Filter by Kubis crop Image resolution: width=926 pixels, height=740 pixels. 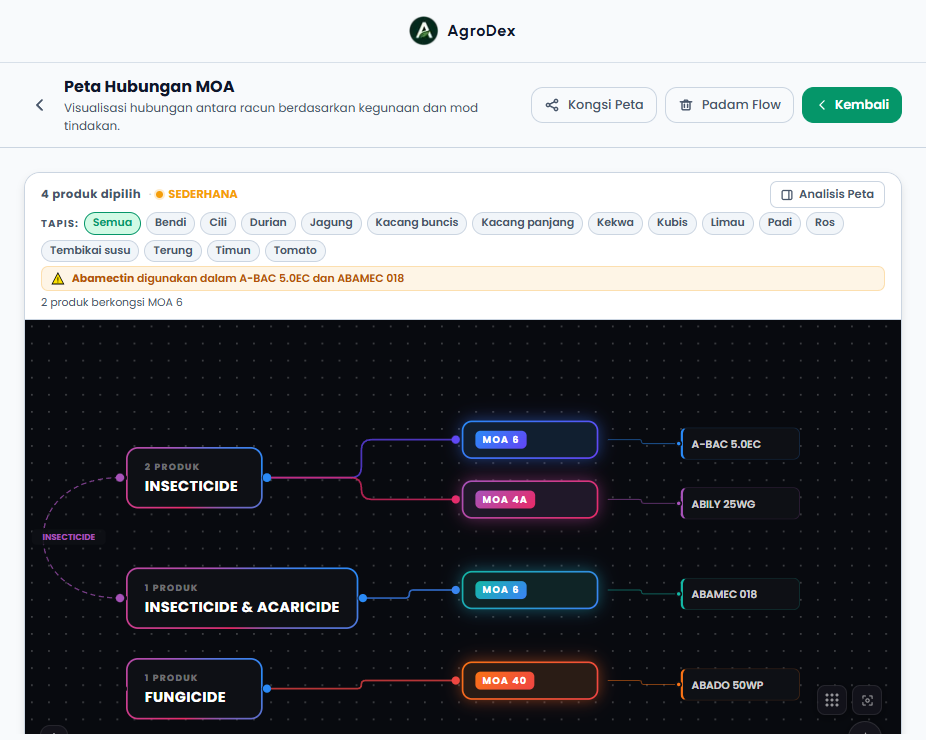pyautogui.click(x=672, y=223)
